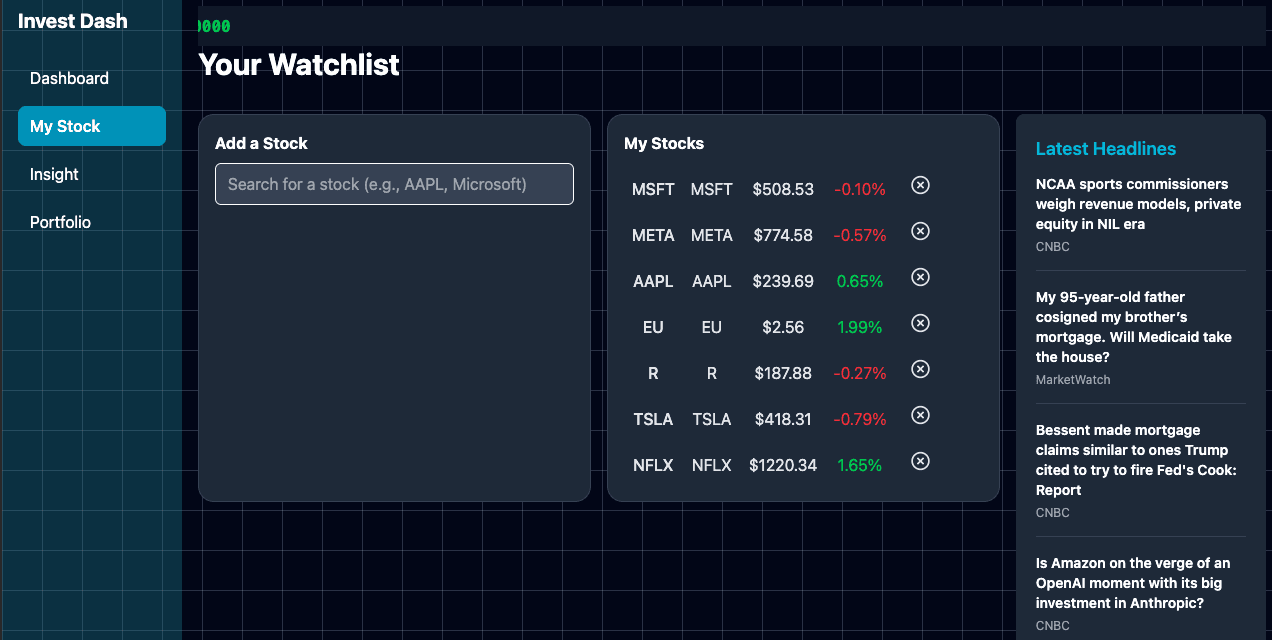Screen dimensions: 1272x640
Task: Click the NFLX price $1220.34
Action: [x=783, y=465]
